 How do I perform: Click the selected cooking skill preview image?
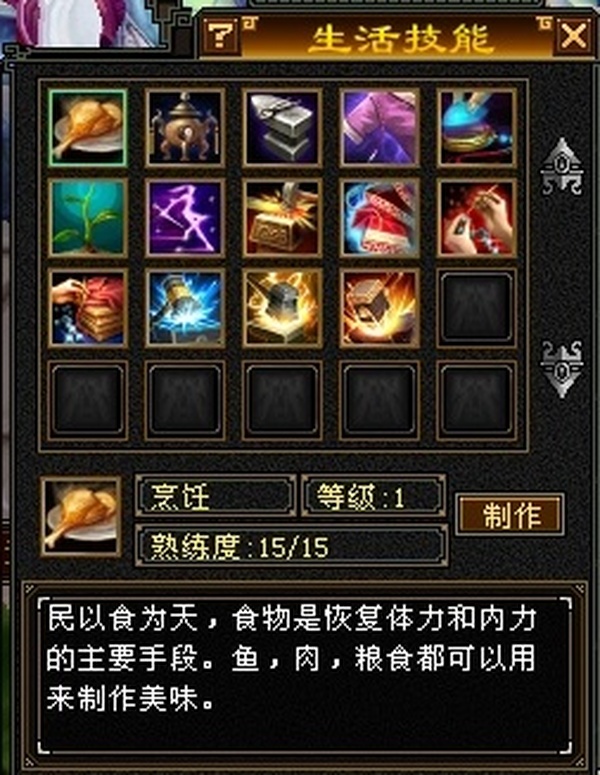click(x=81, y=517)
